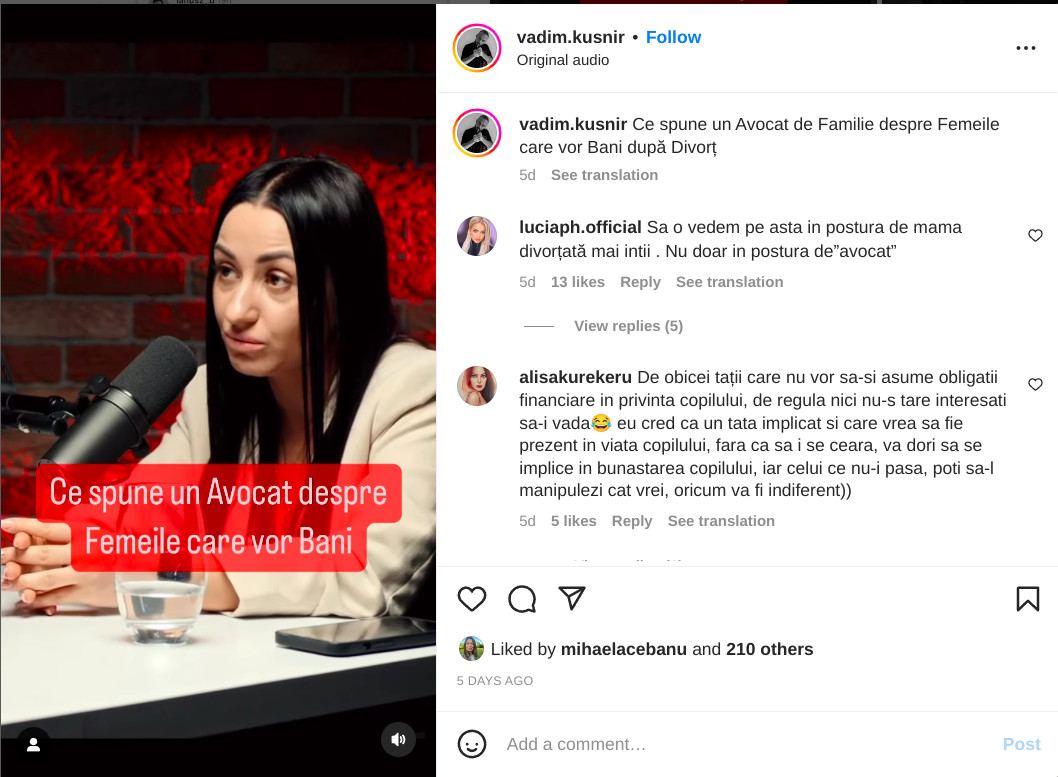Open mihaelacebanu's profile from likes
The width and height of the screenshot is (1058, 777).
[x=623, y=649]
